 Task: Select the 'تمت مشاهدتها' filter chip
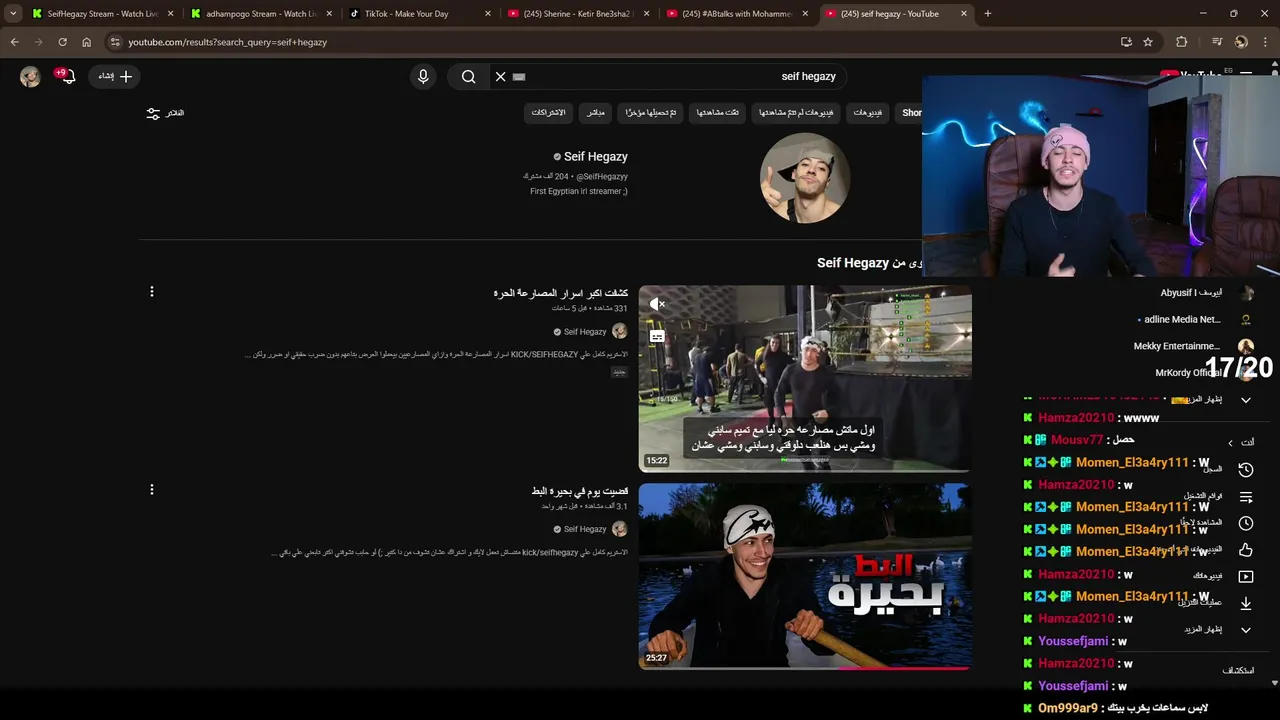(x=717, y=113)
